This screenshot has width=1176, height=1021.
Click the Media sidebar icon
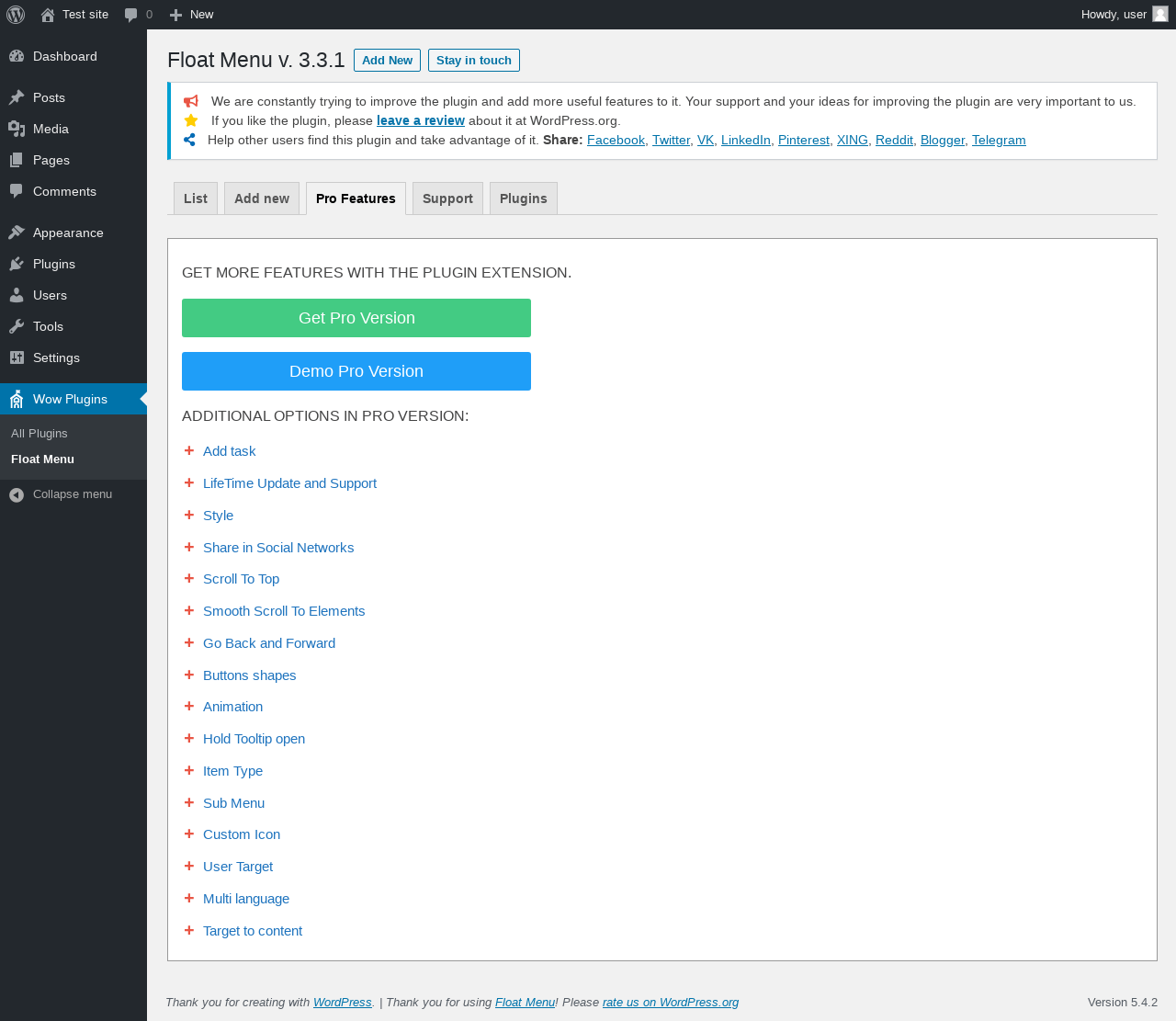(17, 129)
